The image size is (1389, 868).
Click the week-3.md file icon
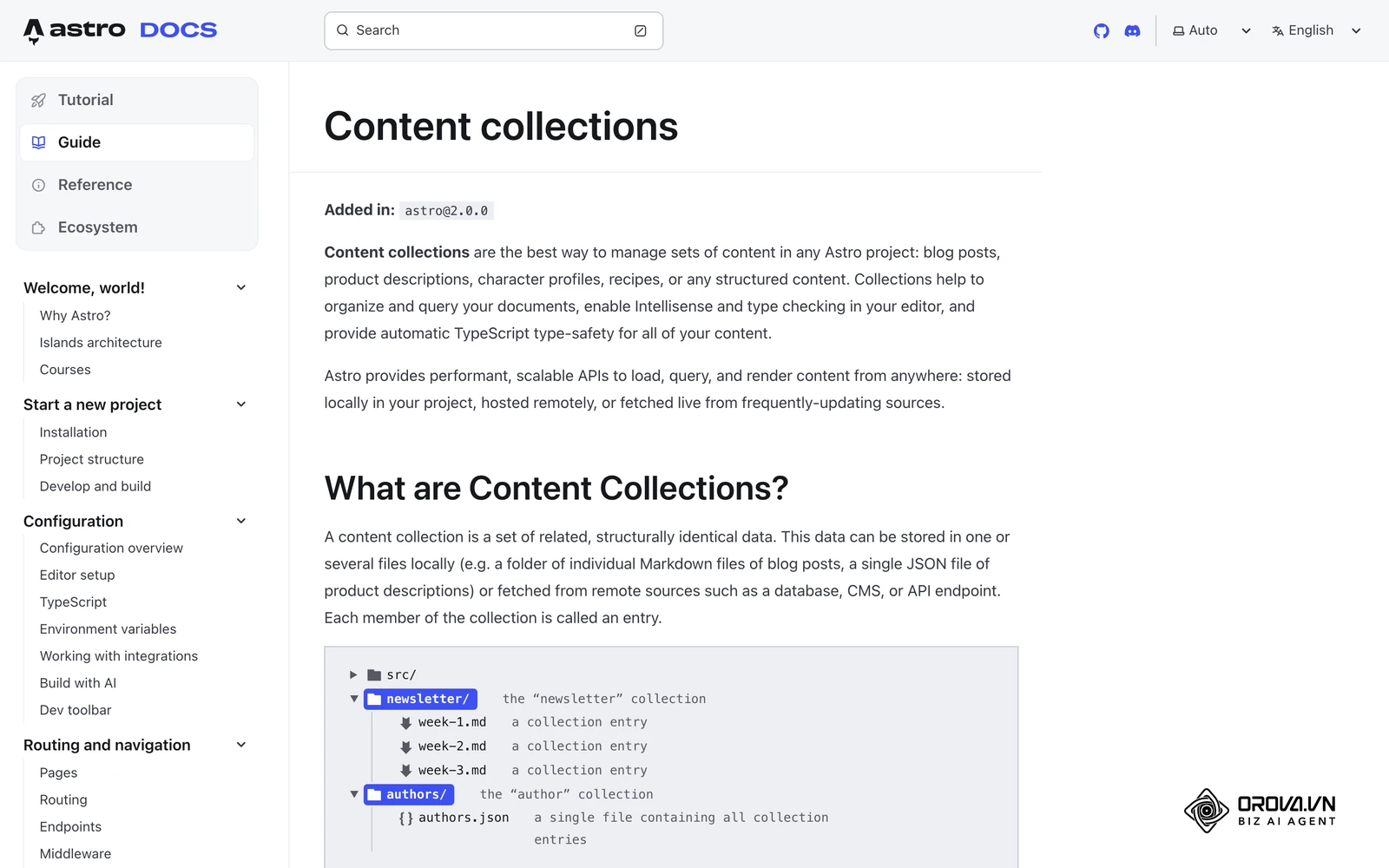pyautogui.click(x=405, y=770)
